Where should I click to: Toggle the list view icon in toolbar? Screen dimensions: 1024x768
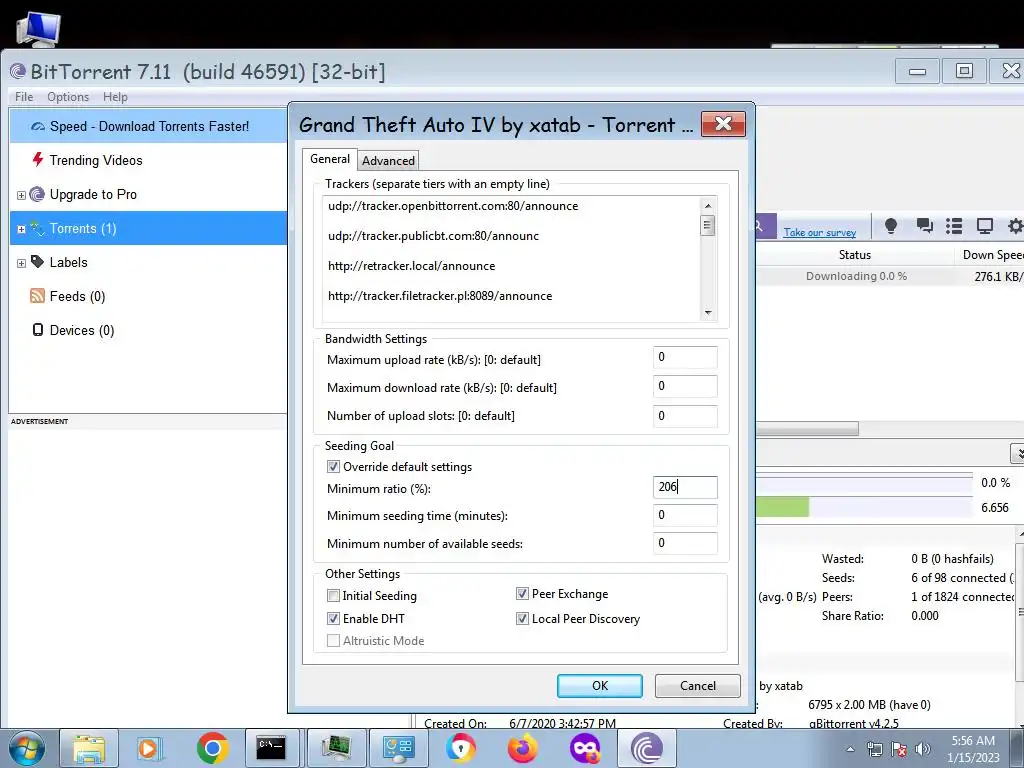[954, 226]
